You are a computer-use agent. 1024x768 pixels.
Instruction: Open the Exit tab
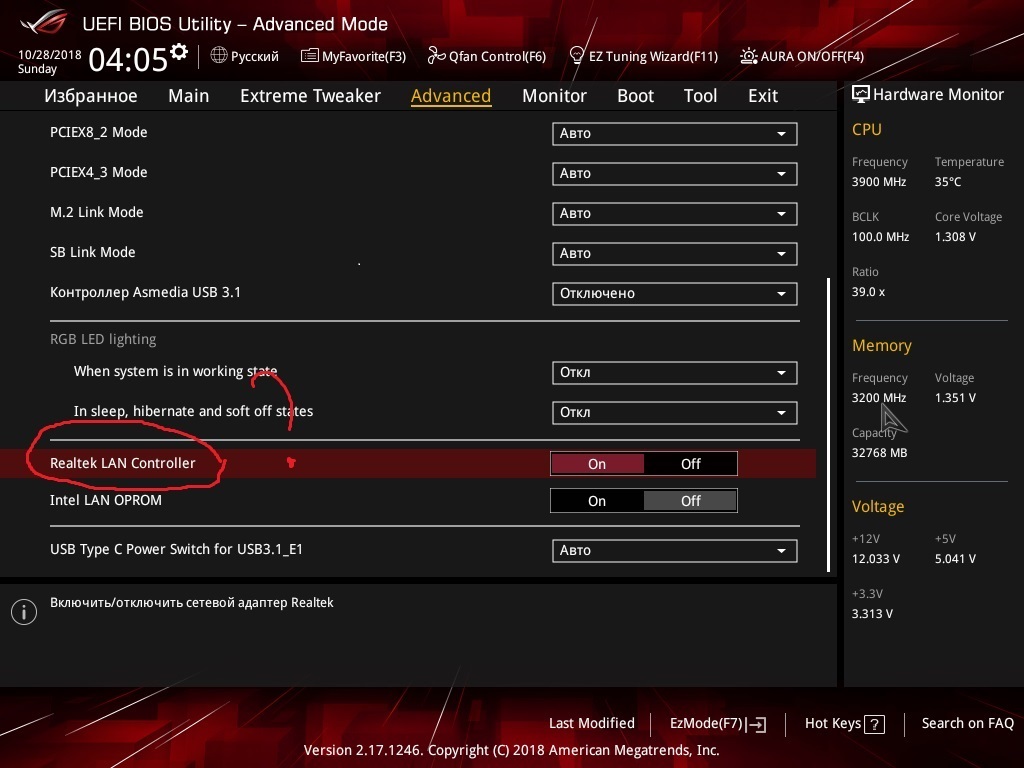[x=763, y=96]
